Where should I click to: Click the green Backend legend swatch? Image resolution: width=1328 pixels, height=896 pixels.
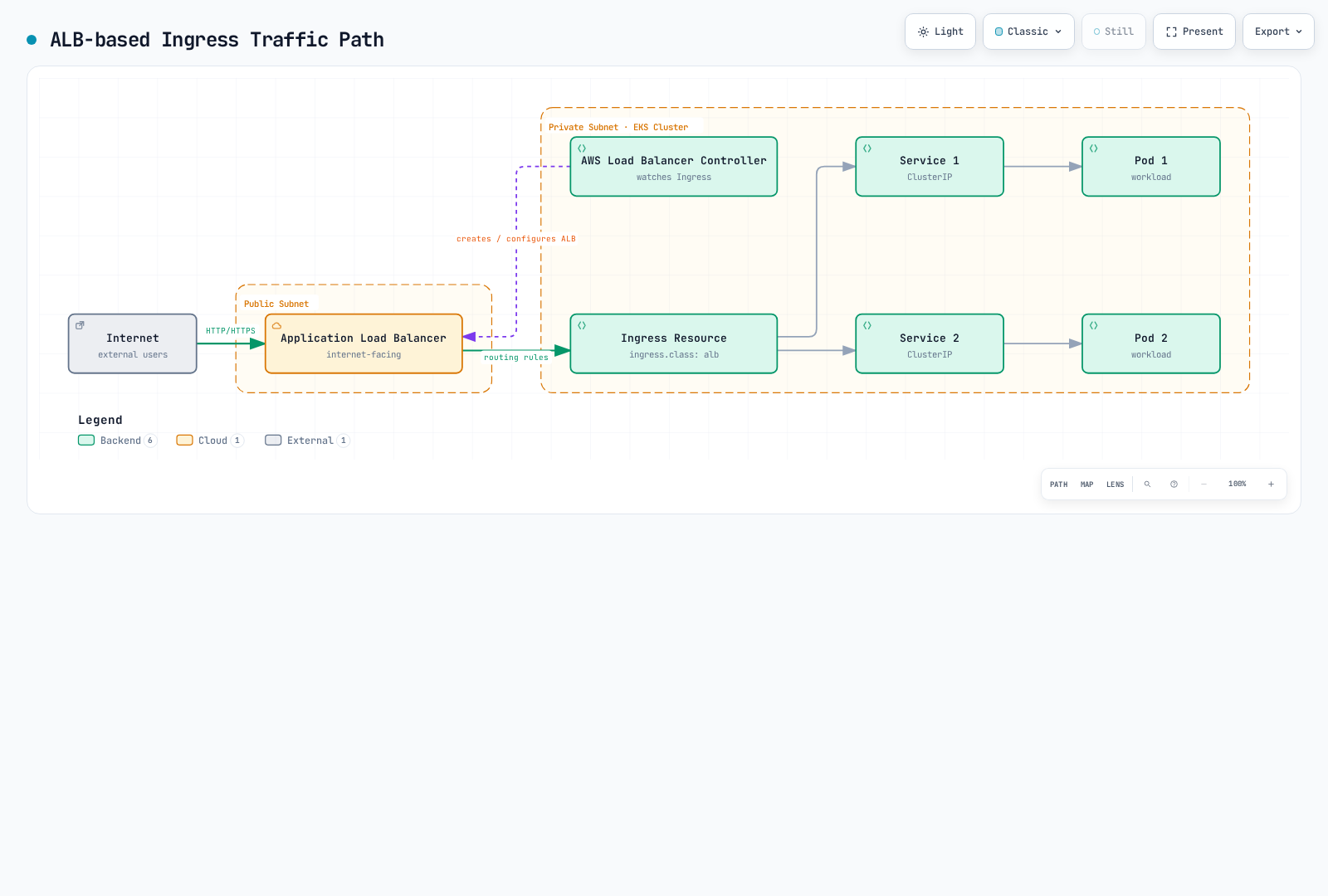point(86,441)
